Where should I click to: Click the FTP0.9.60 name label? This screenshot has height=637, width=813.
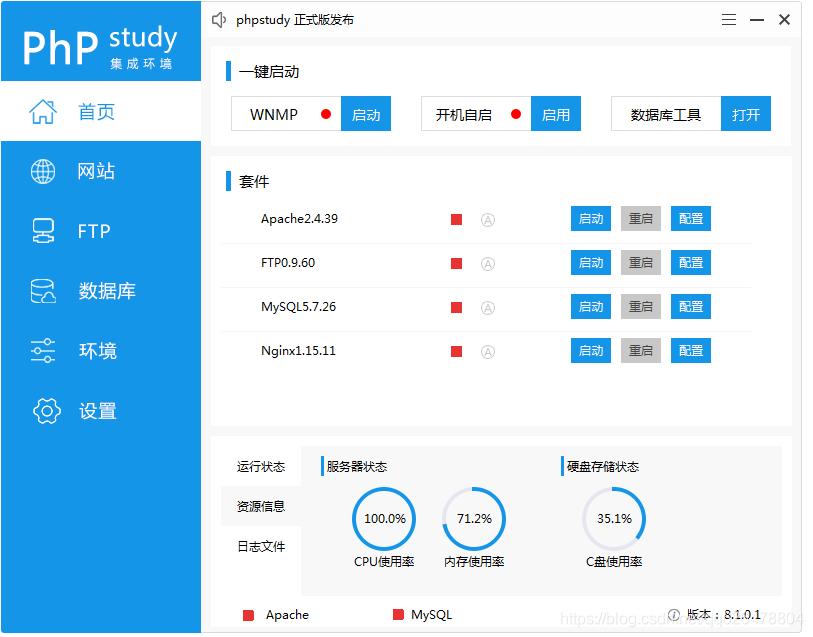[x=288, y=263]
